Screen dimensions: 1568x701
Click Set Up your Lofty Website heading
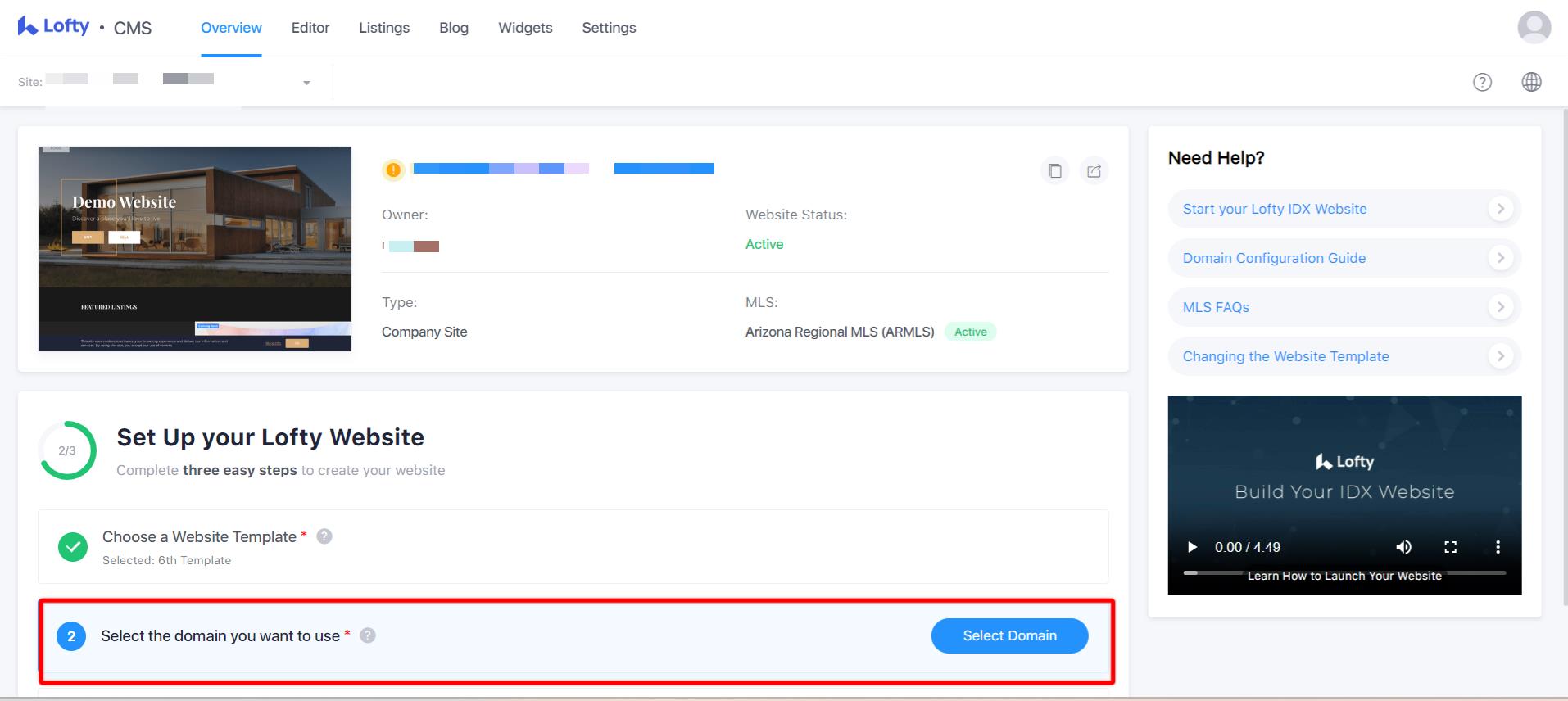[270, 437]
